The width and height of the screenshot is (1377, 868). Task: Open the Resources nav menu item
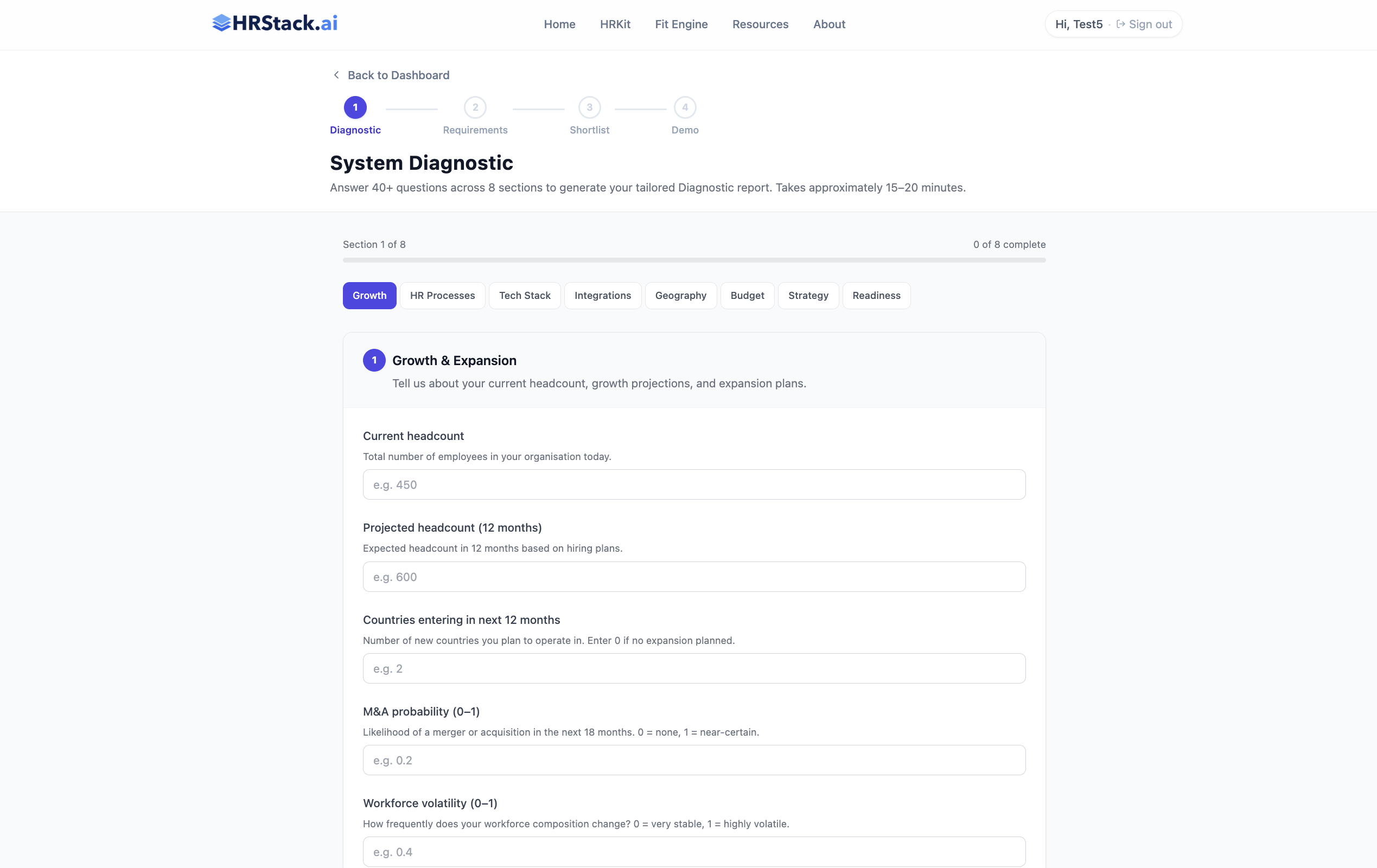coord(760,24)
